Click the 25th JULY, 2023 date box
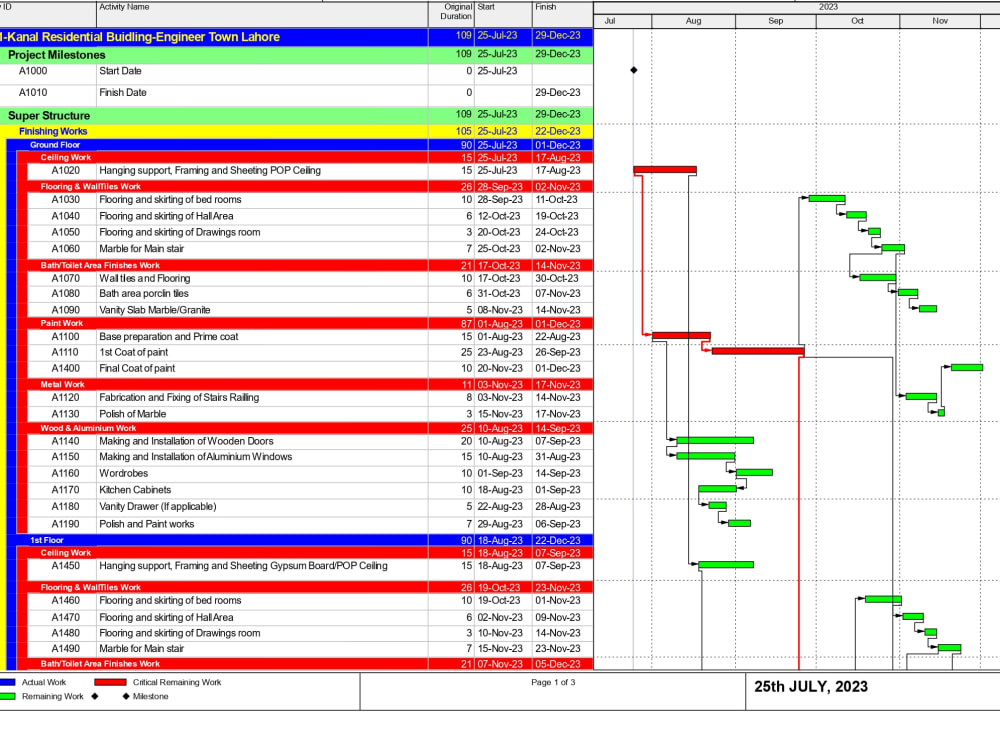 [813, 687]
